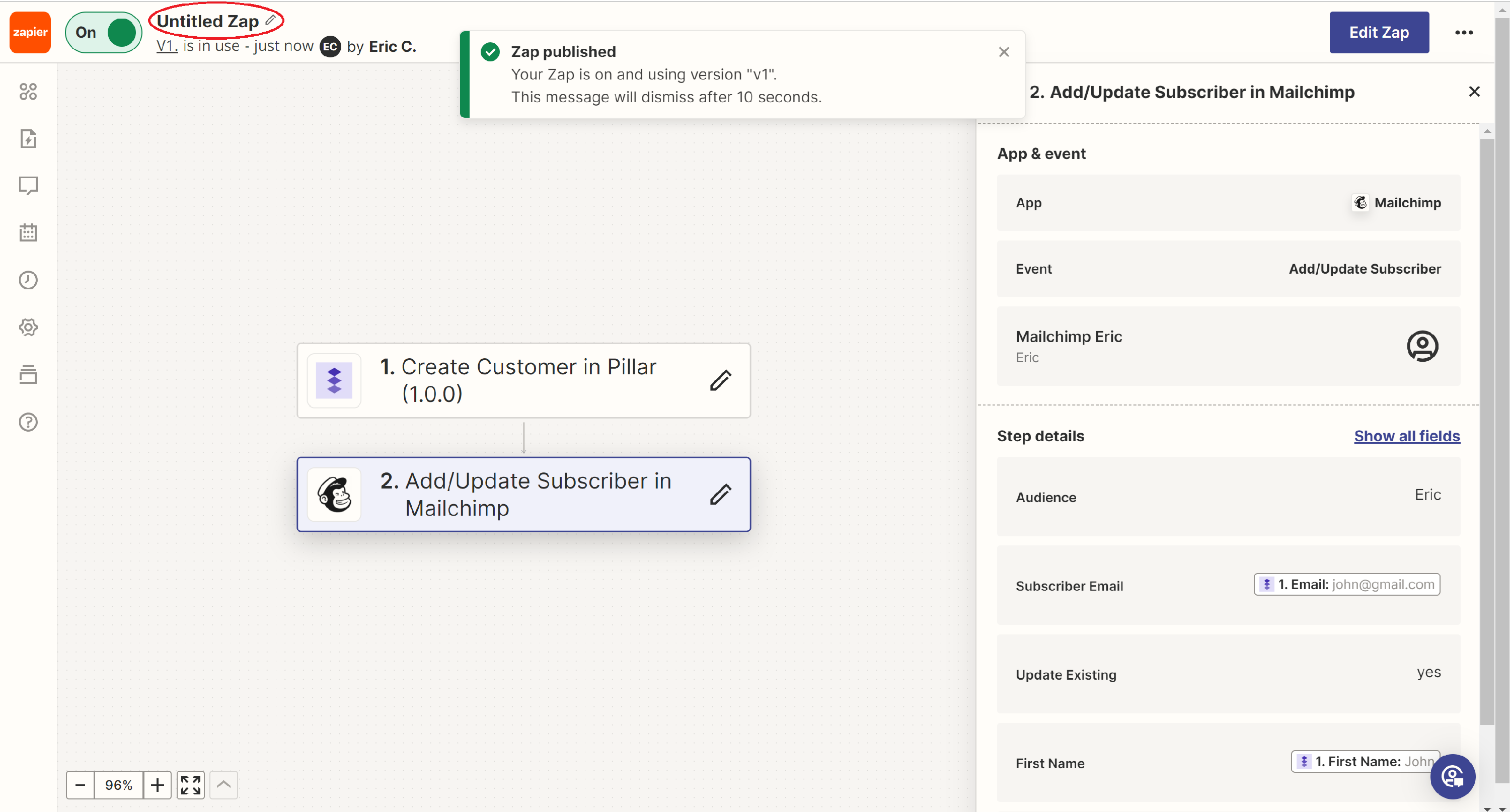Collapse the zoom controls chevron
This screenshot has height=812, width=1510.
pos(223,785)
